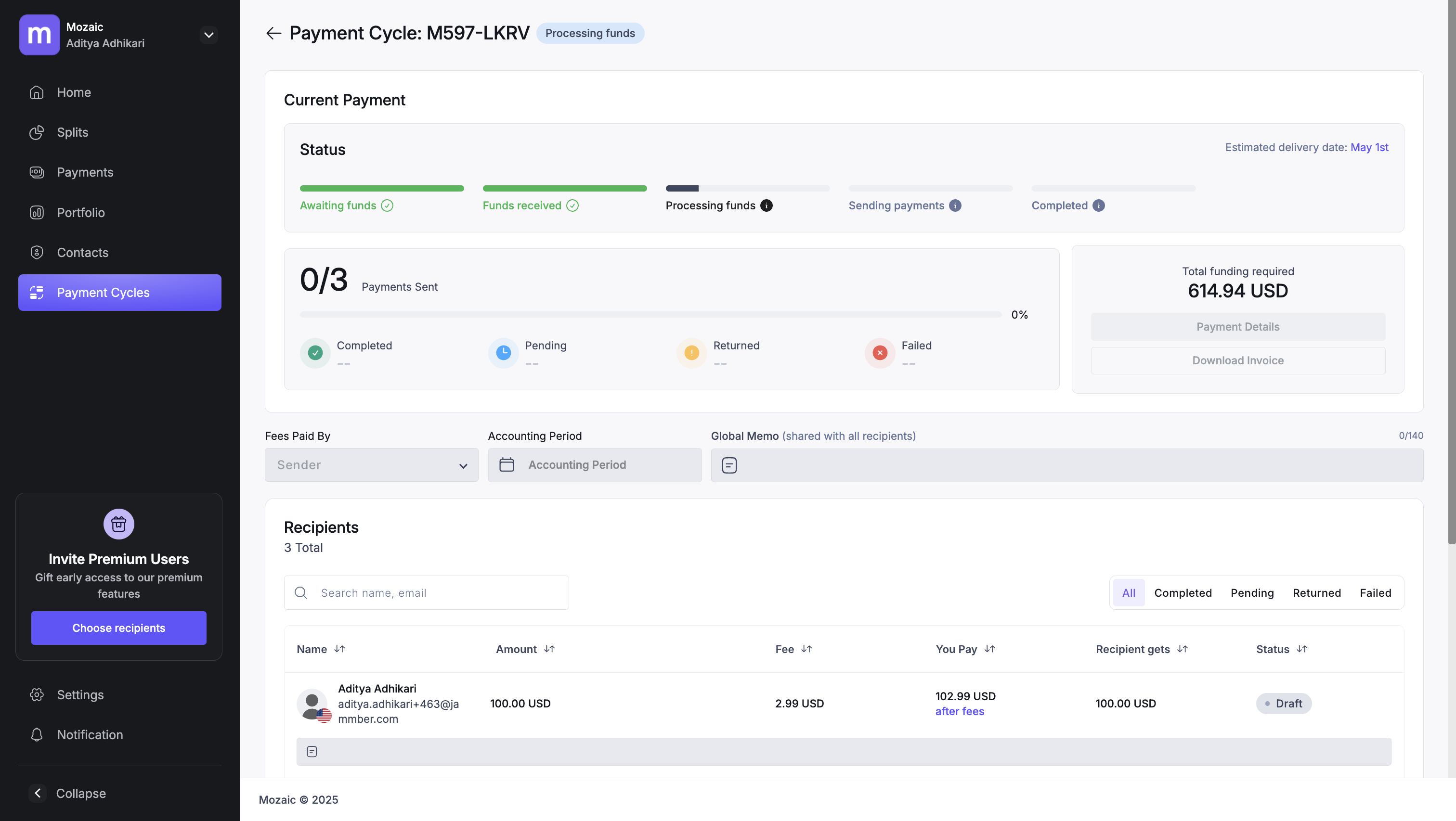Click the Sending payments info icon

click(x=955, y=205)
